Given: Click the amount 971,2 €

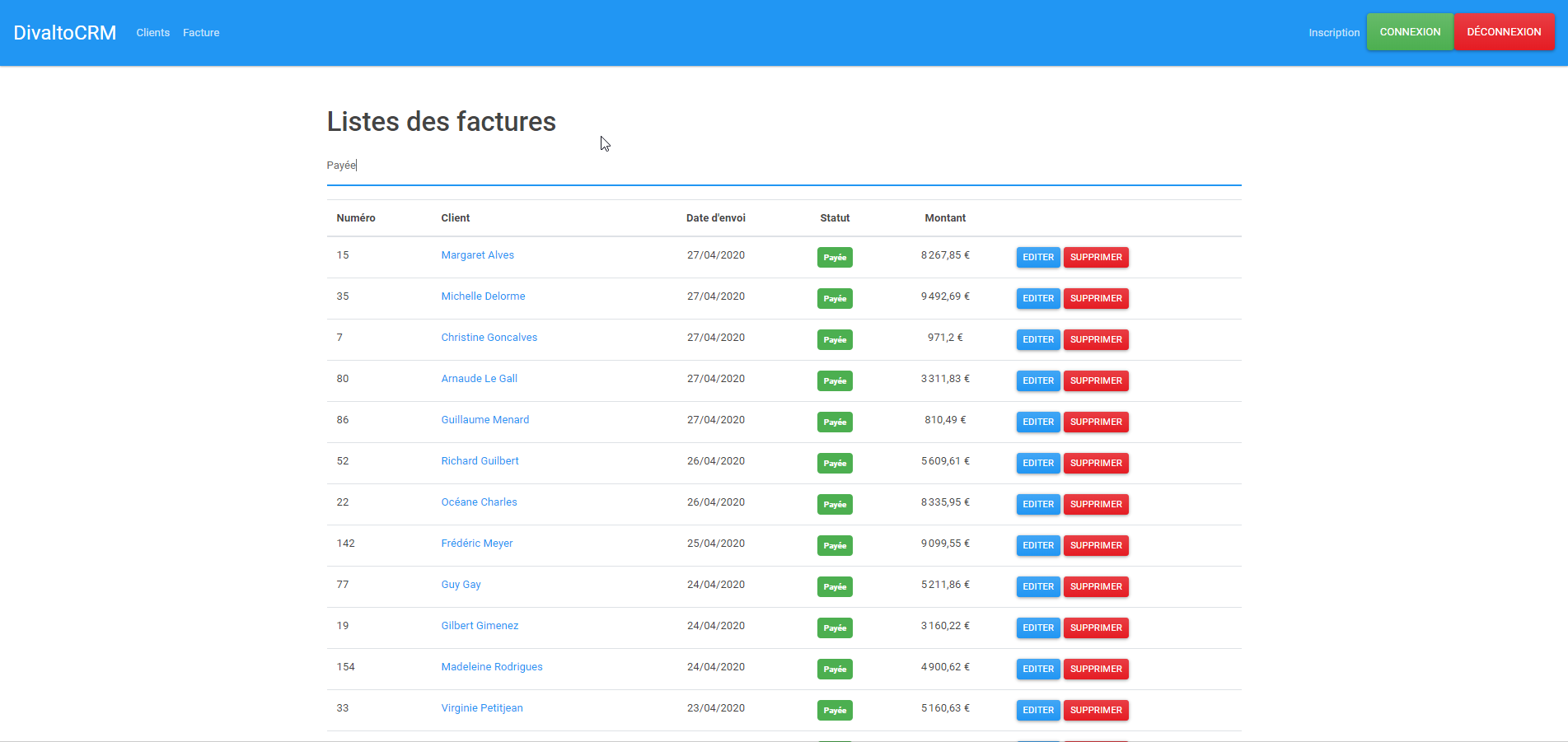Looking at the screenshot, I should point(945,338).
